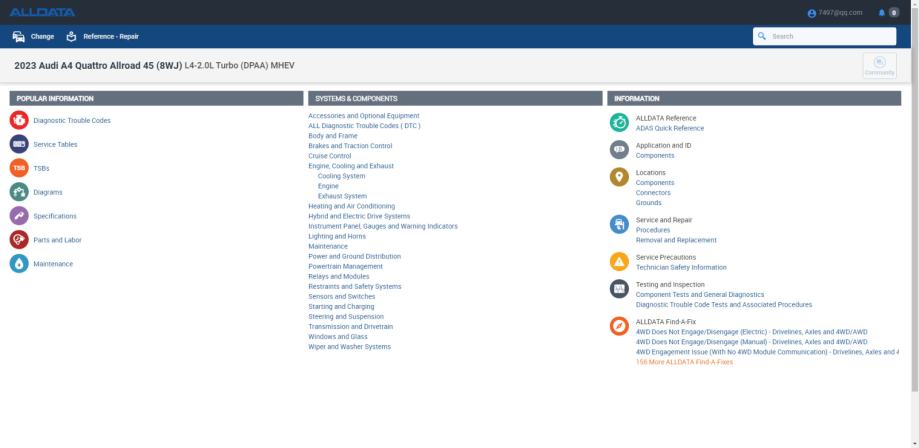Open Cruise Control system
The image size is (919, 448).
point(329,156)
